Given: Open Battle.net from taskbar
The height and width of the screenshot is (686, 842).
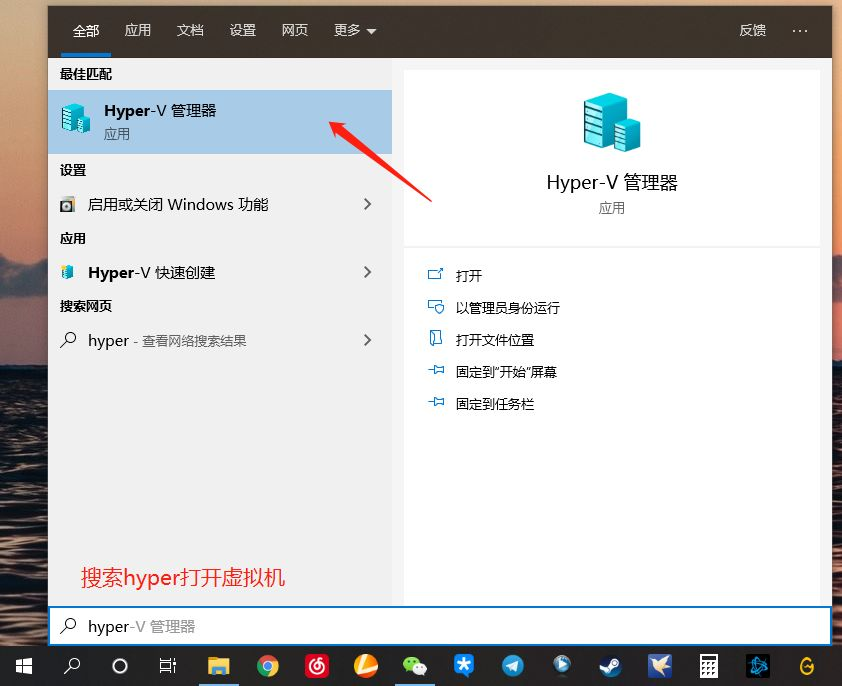Looking at the screenshot, I should pos(758,666).
